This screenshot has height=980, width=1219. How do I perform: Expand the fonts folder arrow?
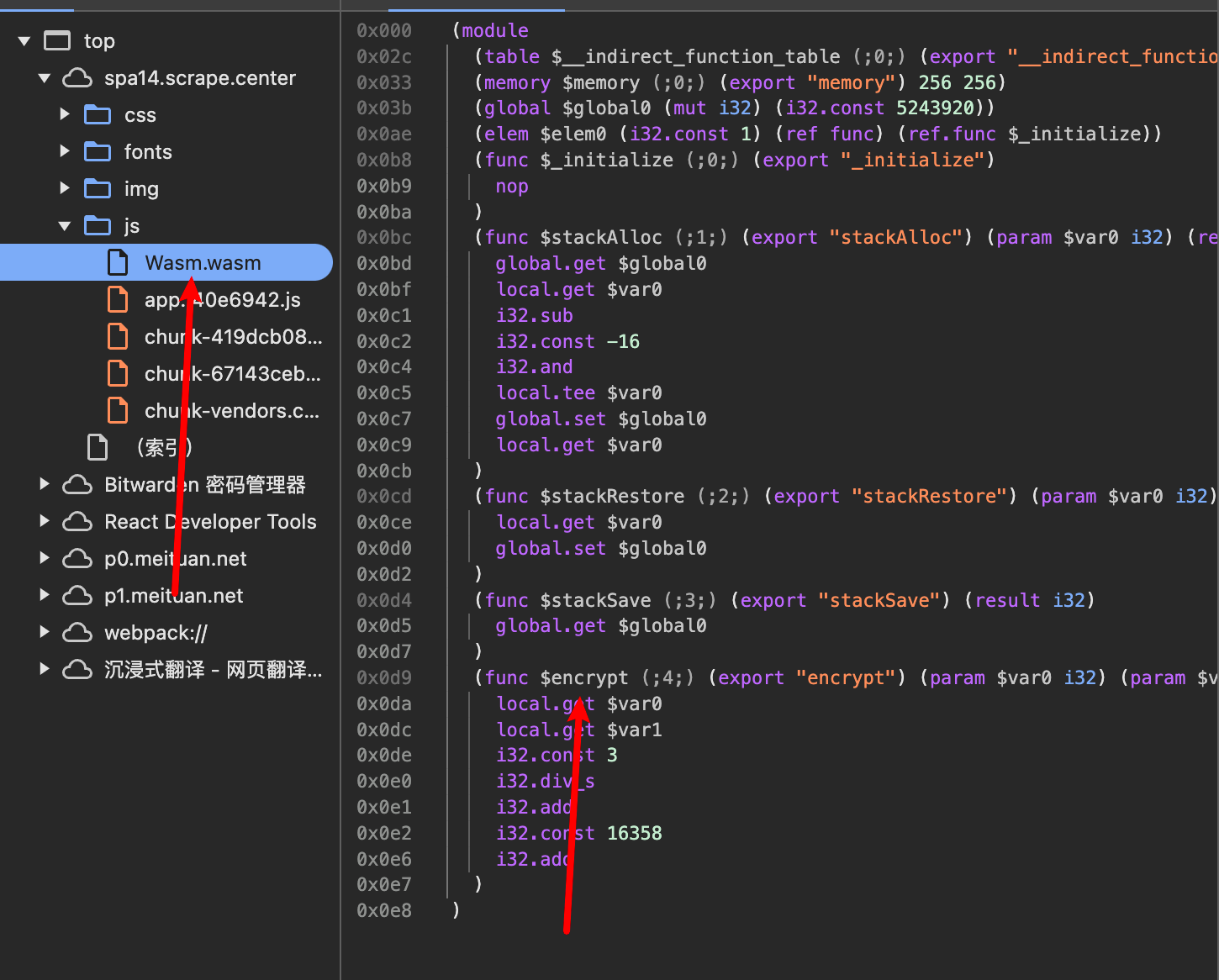(x=65, y=151)
